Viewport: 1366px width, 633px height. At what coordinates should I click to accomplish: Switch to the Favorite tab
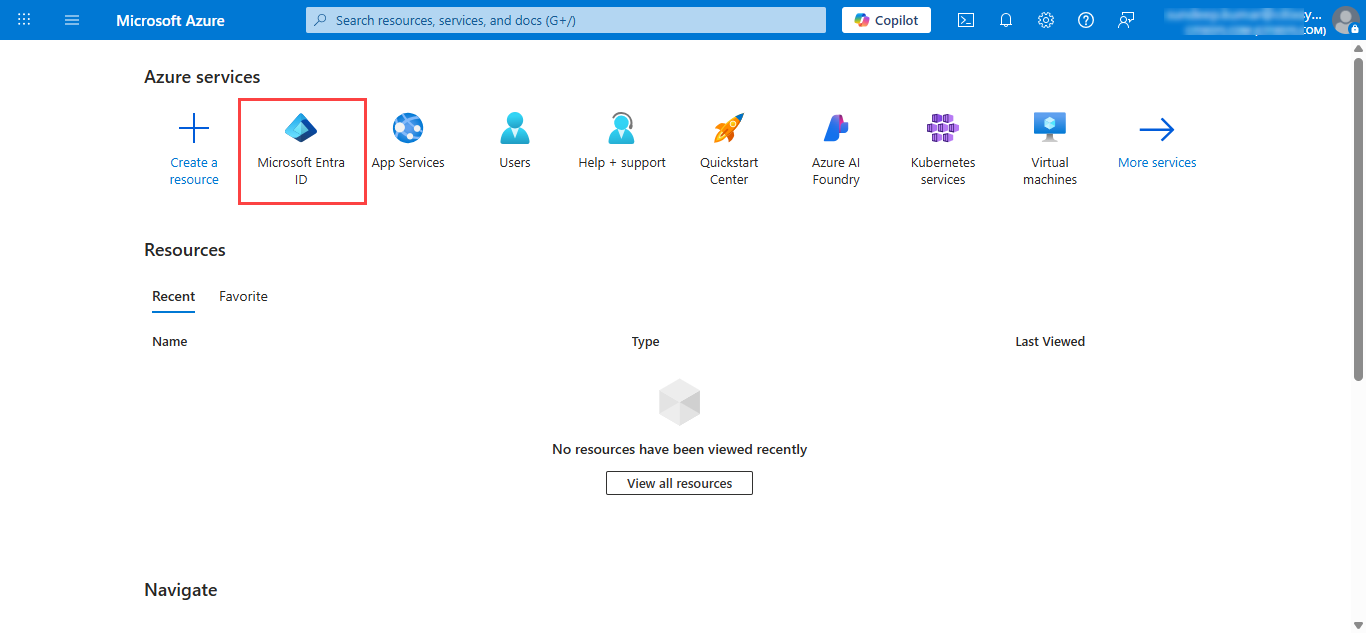[x=243, y=296]
